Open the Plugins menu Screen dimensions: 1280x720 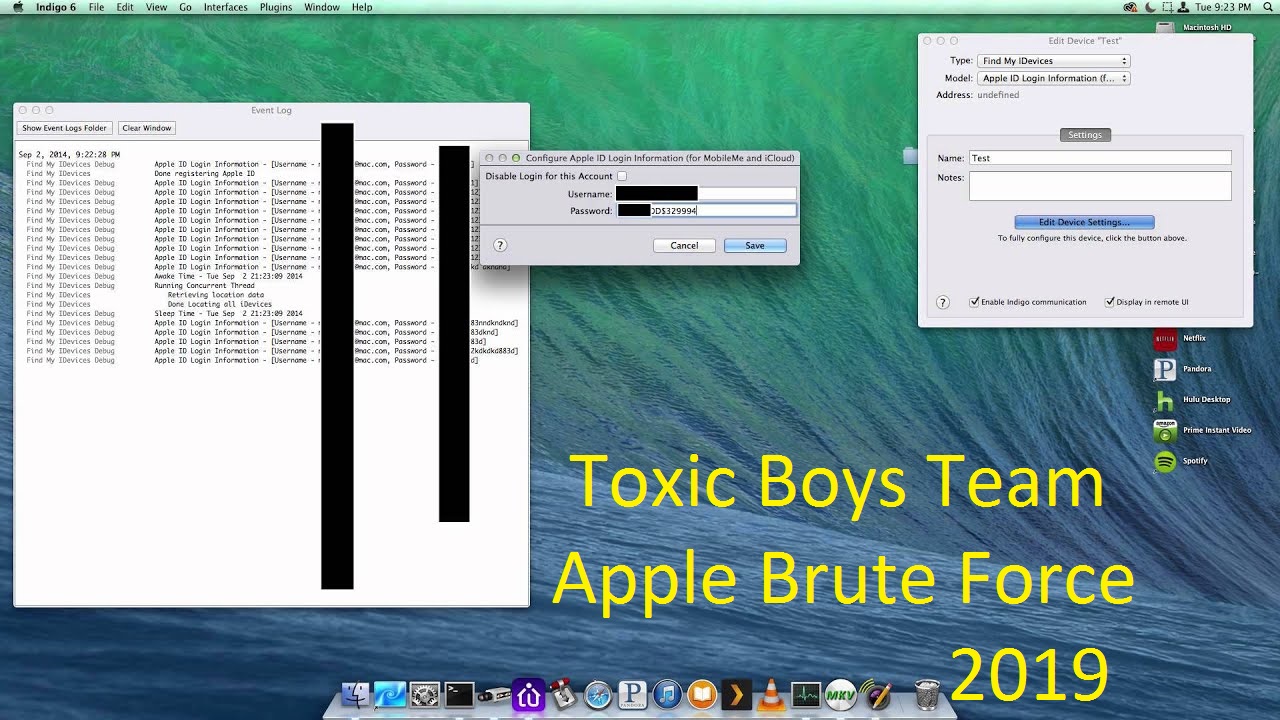click(x=276, y=7)
